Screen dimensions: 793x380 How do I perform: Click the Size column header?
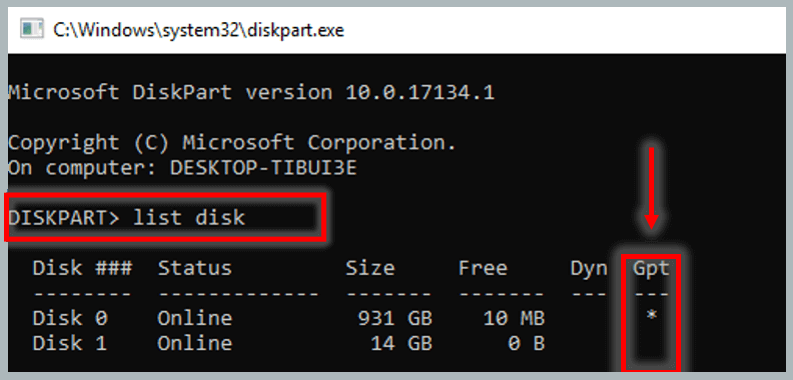[370, 268]
